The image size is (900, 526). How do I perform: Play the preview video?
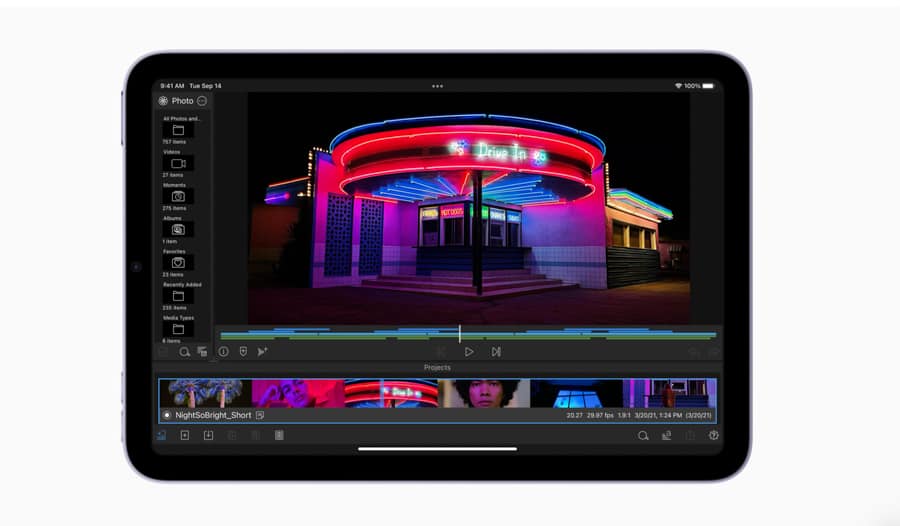469,352
